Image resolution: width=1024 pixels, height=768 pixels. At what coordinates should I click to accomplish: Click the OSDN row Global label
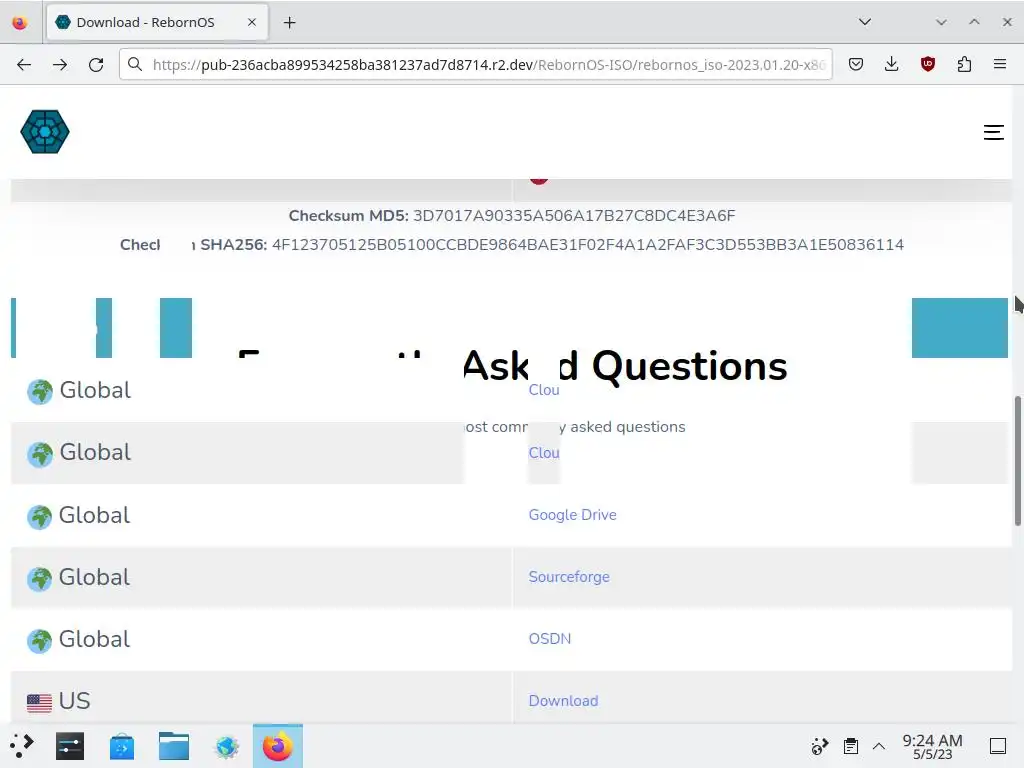click(95, 639)
